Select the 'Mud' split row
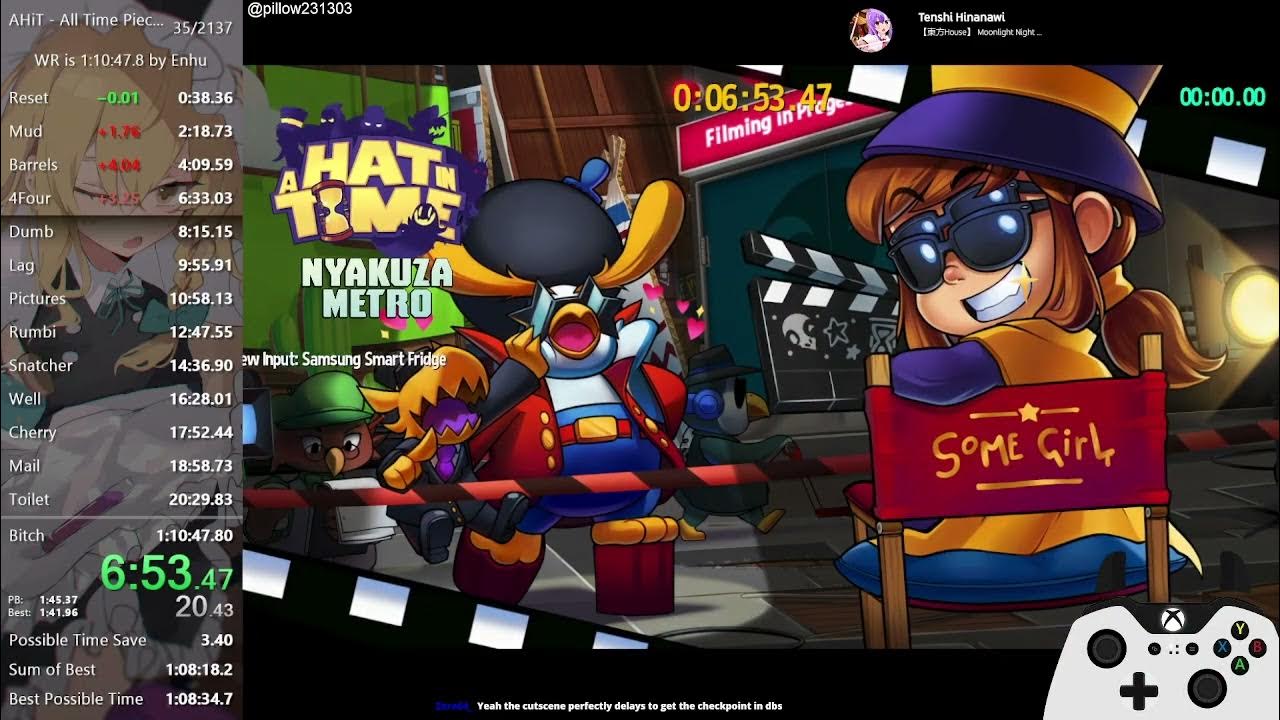The image size is (1280, 720). click(x=121, y=131)
